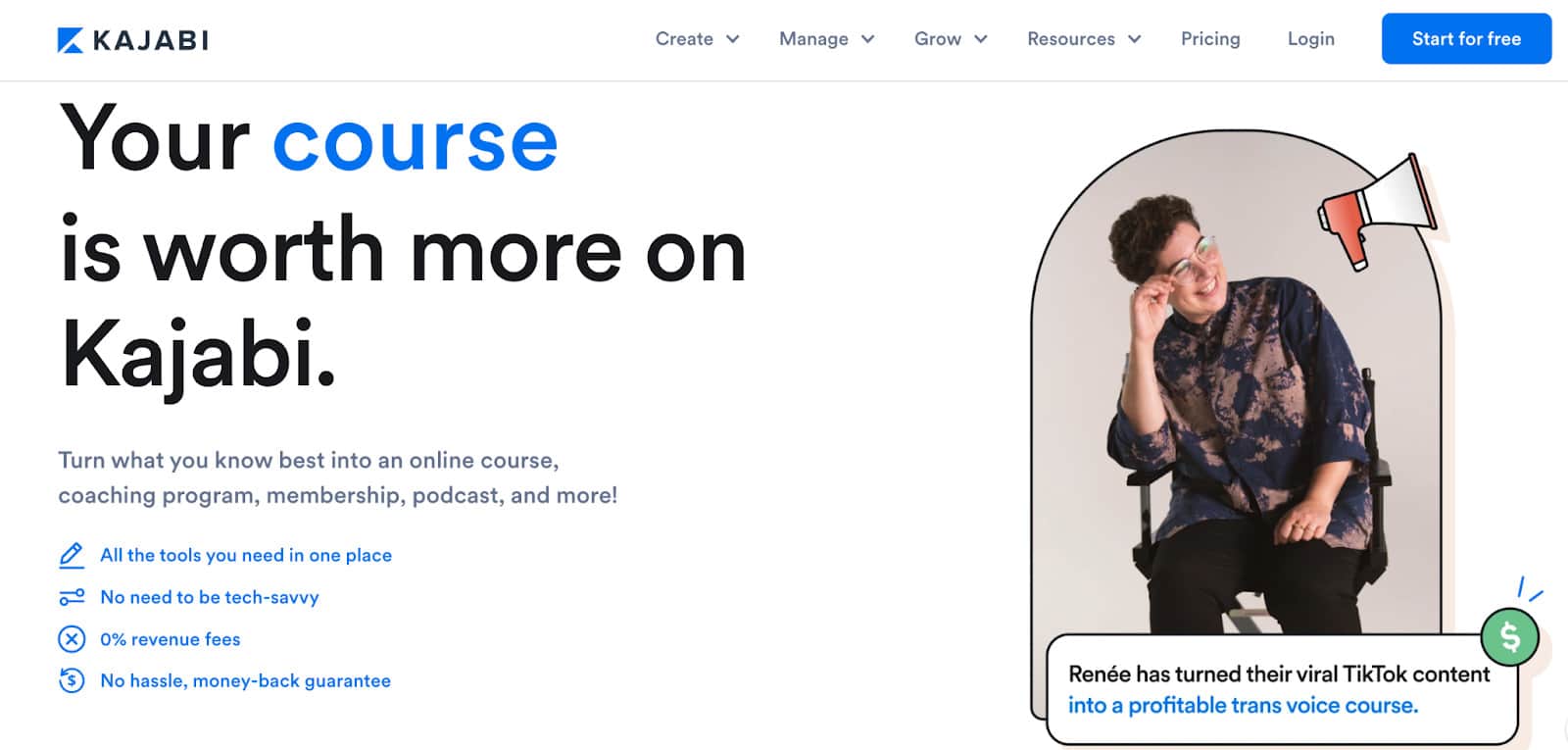
Task: Click 'Turn what you know best' subheading
Action: (x=338, y=477)
